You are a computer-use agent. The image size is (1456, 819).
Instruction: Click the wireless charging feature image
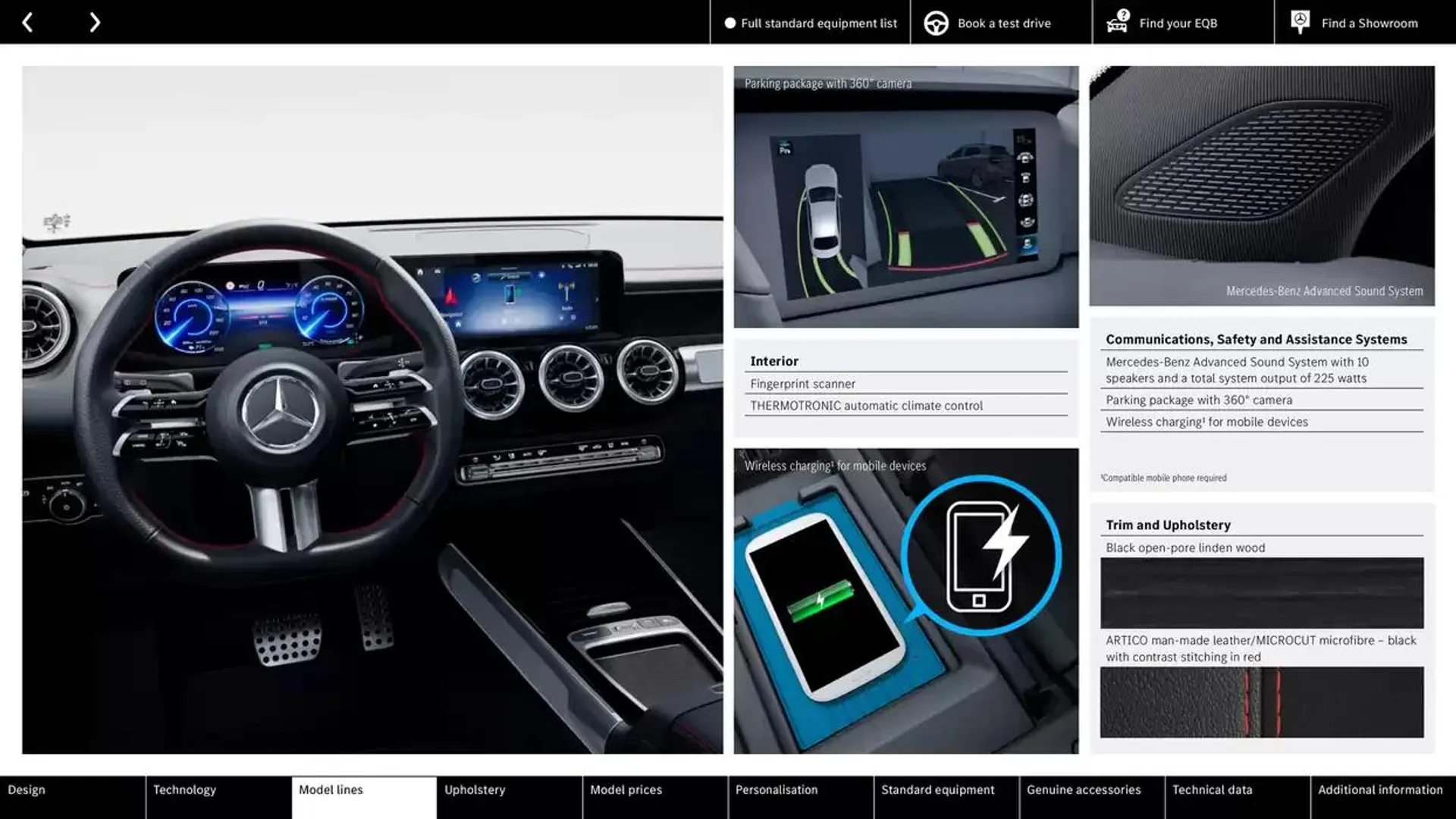tap(906, 601)
